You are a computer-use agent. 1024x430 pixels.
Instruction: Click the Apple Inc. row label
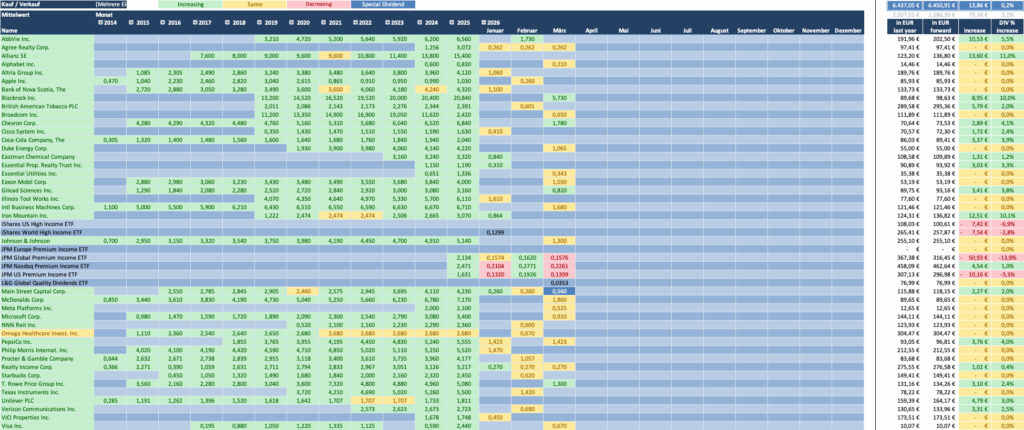coord(20,80)
